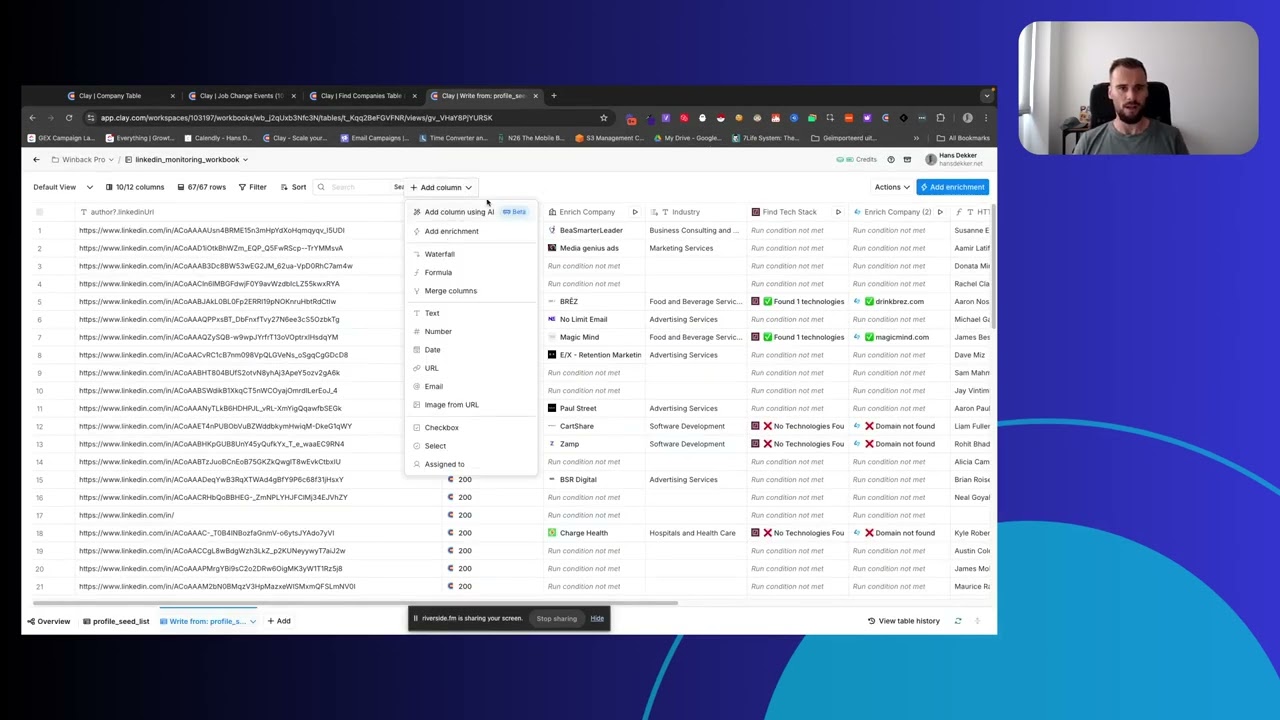Expand the linkedin_monitoring_workbook name dropdown
Screen dimensions: 1280x720
tap(245, 160)
